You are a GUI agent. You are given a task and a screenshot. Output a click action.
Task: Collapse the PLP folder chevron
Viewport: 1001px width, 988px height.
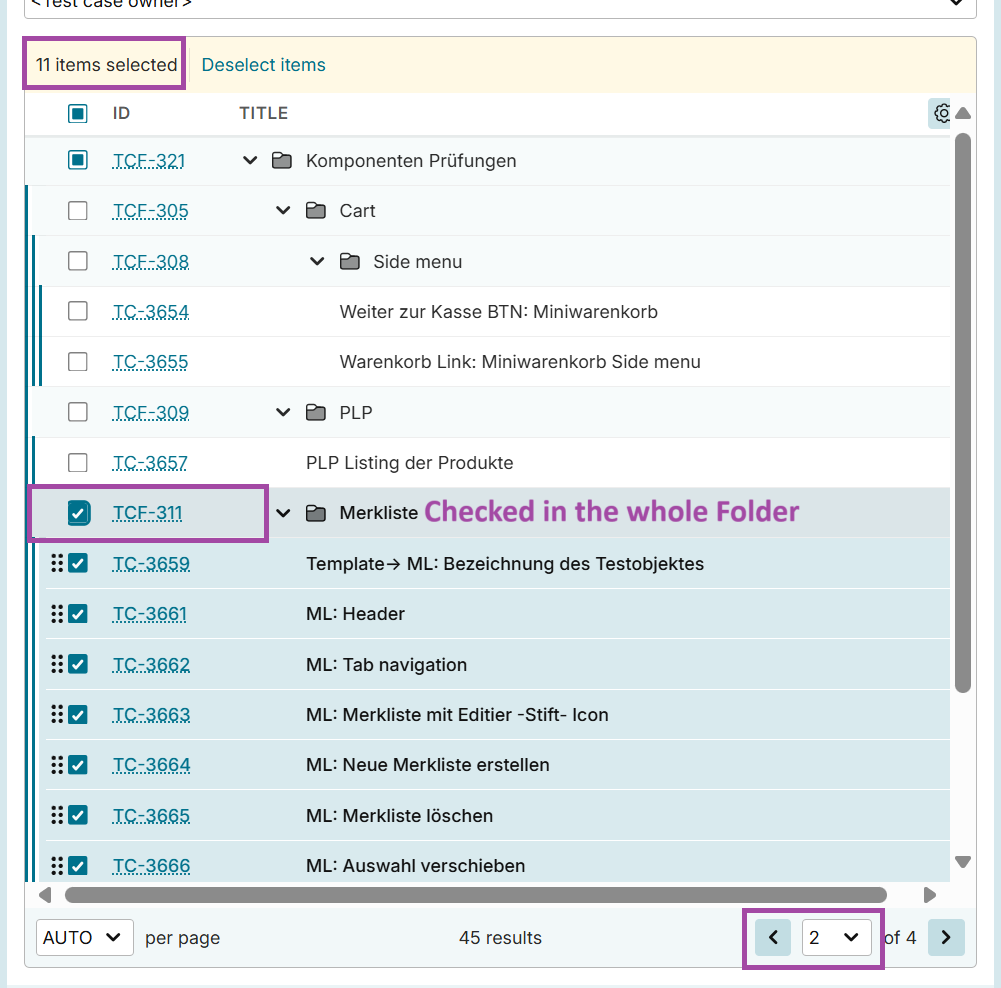[284, 412]
